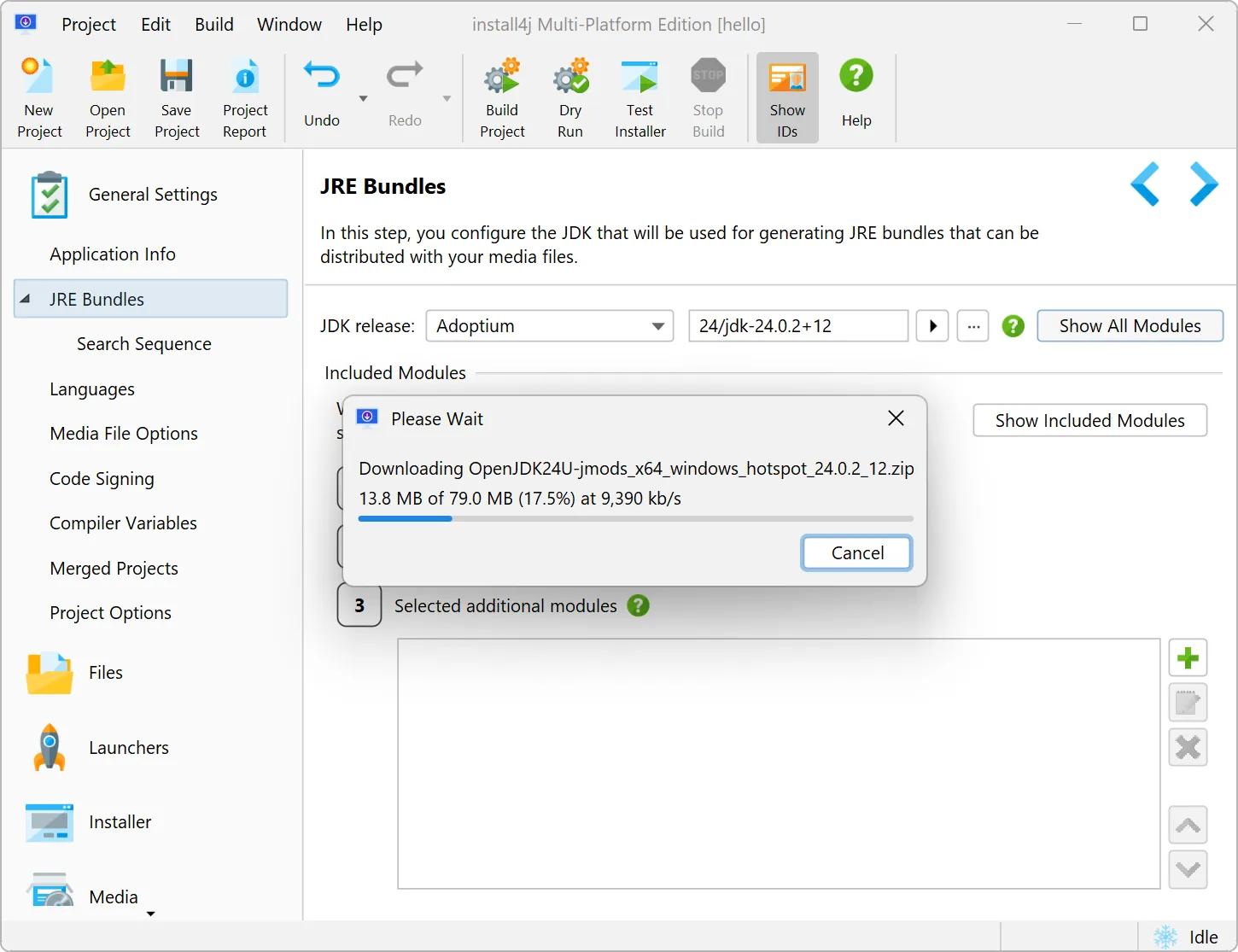1238x952 pixels.
Task: Open the Undo history dropdown arrow
Action: pyautogui.click(x=363, y=99)
